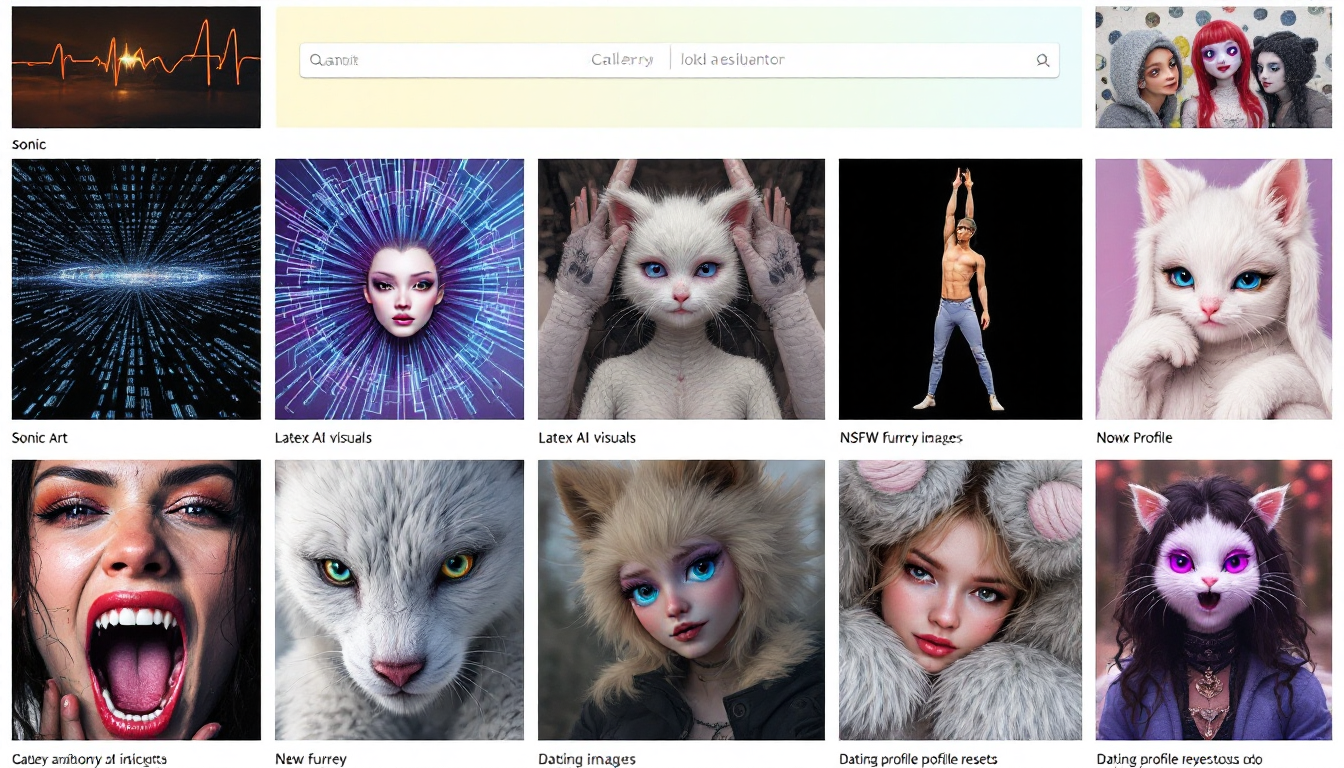Open the Sonic Art matrix image

coord(135,288)
